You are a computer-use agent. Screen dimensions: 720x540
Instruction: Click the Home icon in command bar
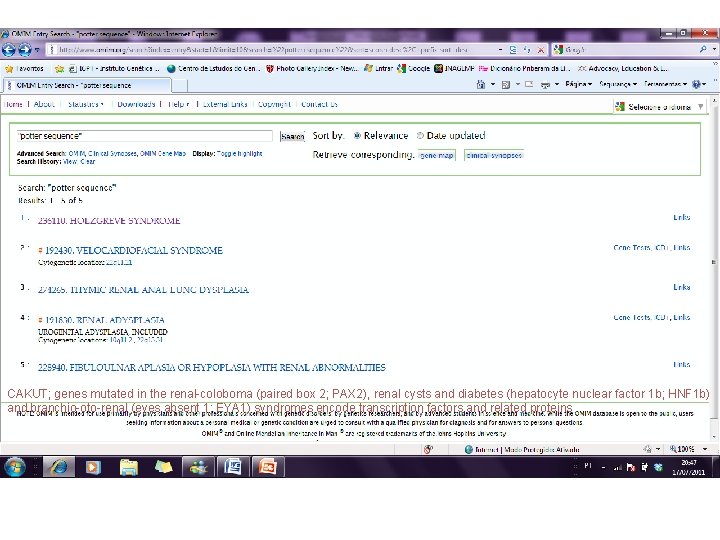[481, 84]
